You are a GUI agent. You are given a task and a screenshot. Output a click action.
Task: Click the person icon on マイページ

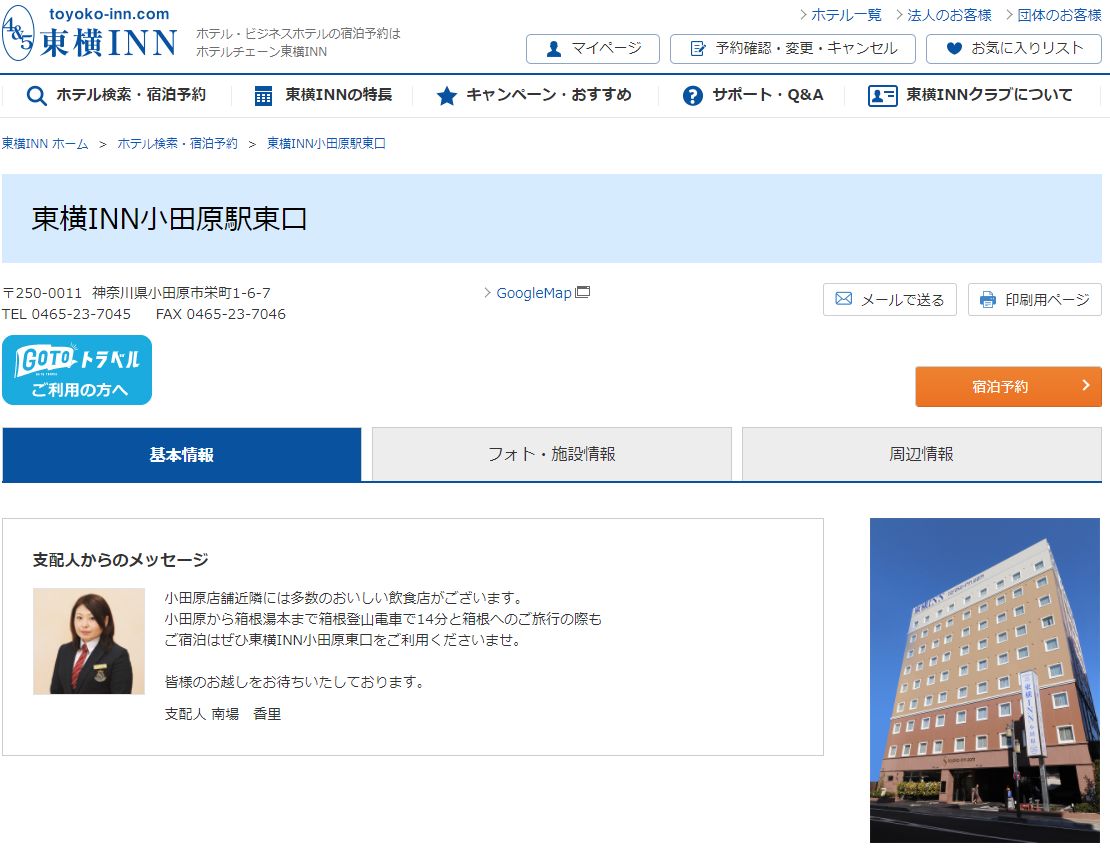[554, 49]
